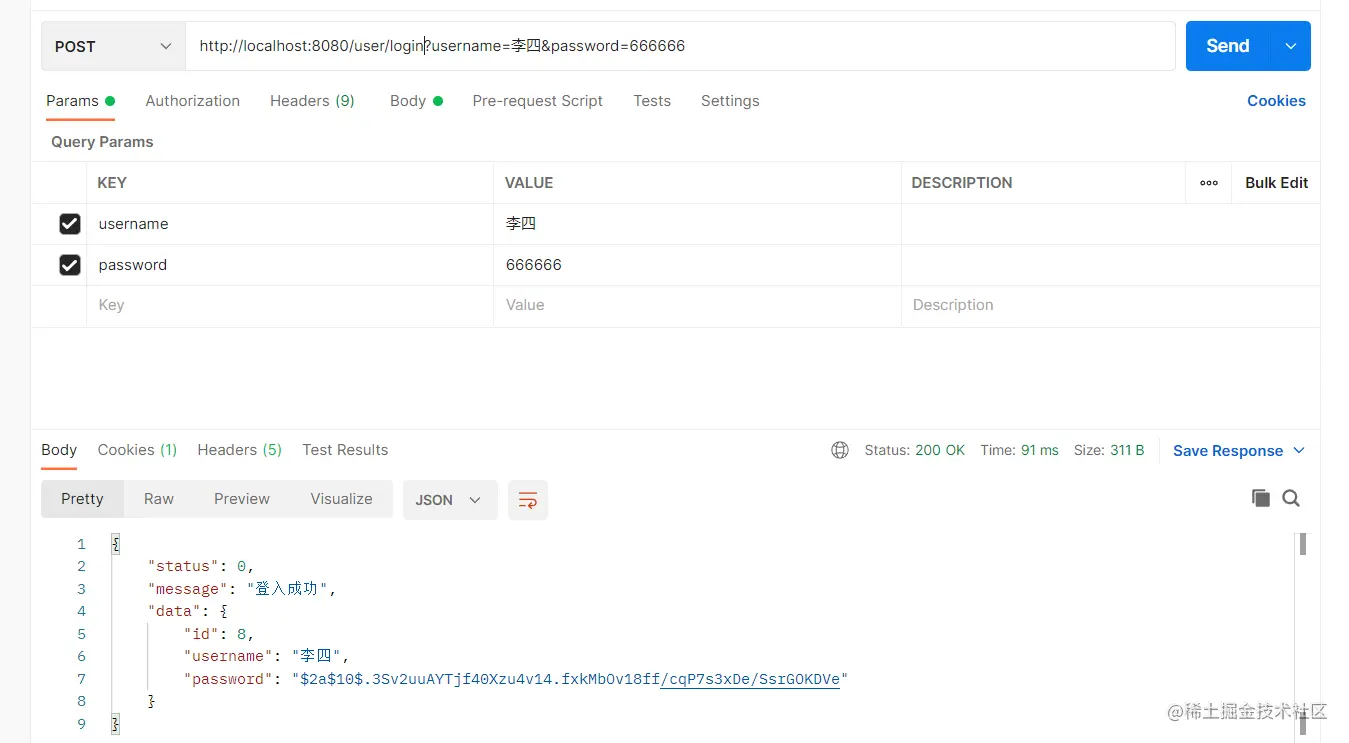
Task: Click Bulk Edit
Action: pos(1276,183)
